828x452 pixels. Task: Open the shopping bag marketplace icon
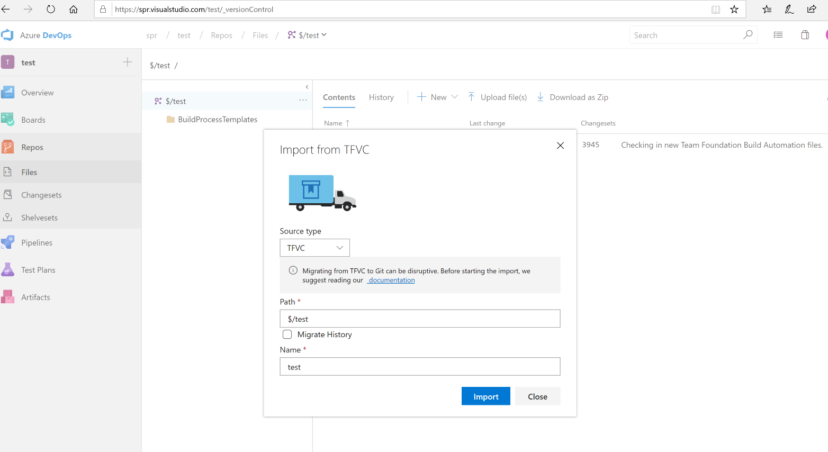coord(805,35)
